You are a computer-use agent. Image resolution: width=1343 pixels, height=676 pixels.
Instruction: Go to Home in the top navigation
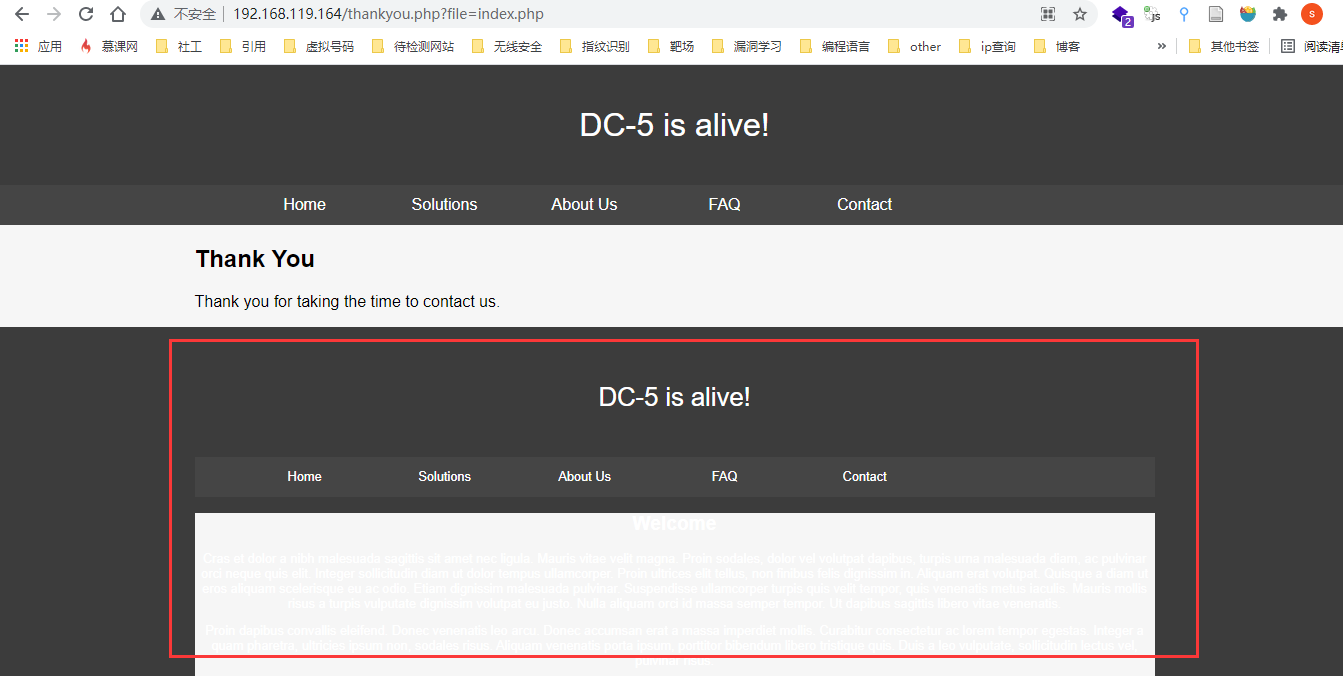304,204
